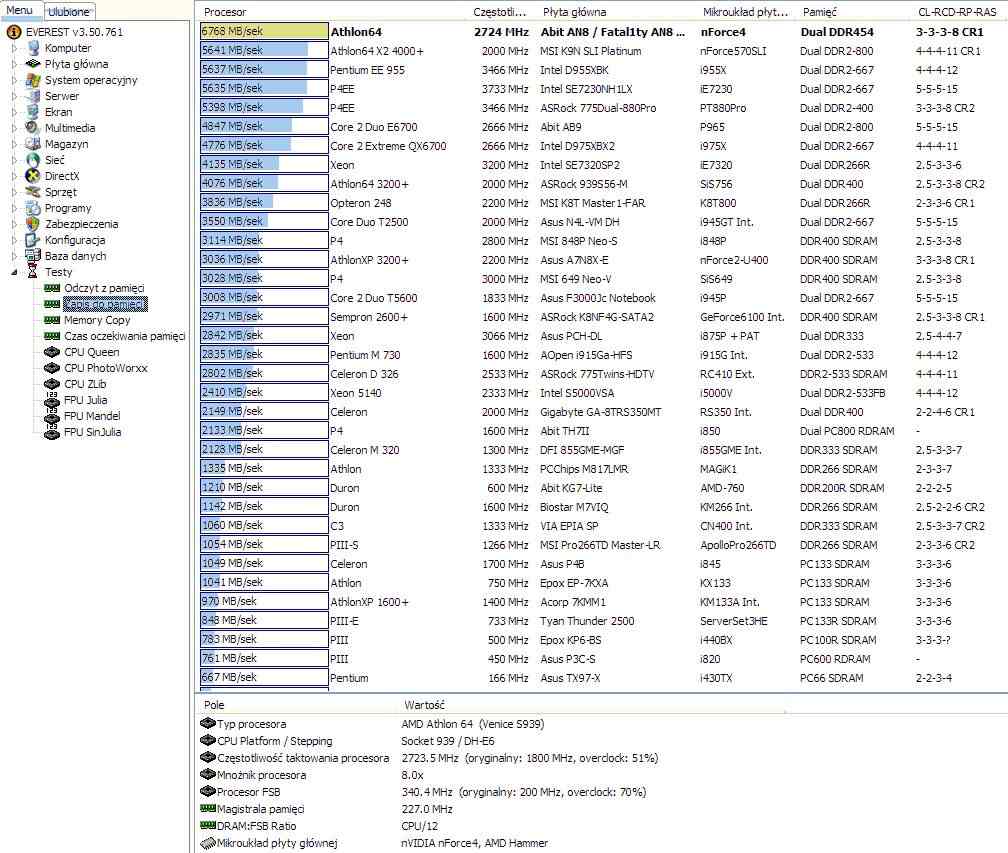Expand the System operacyjny node

pyautogui.click(x=15, y=80)
